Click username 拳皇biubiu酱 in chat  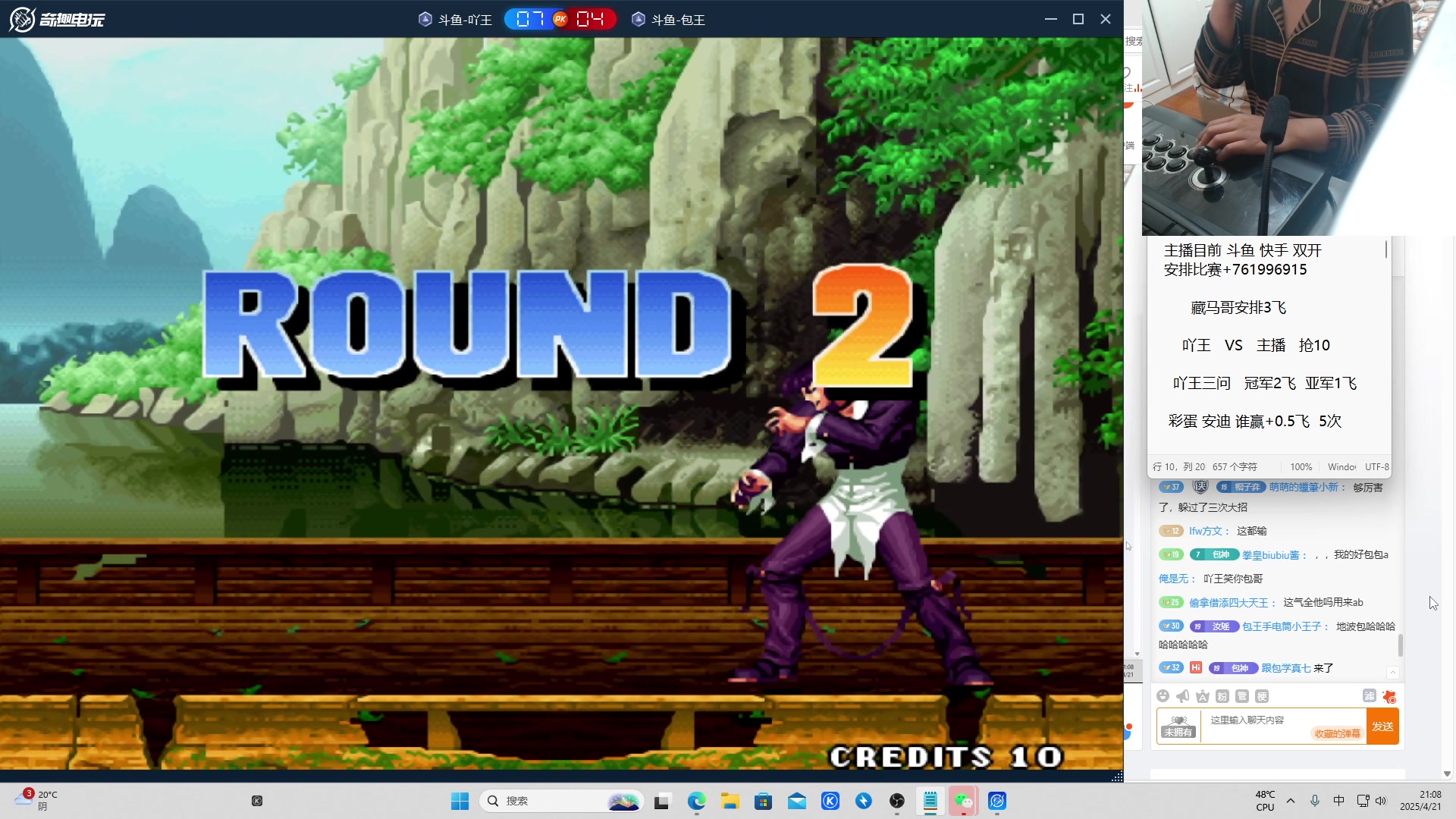[x=1270, y=555]
